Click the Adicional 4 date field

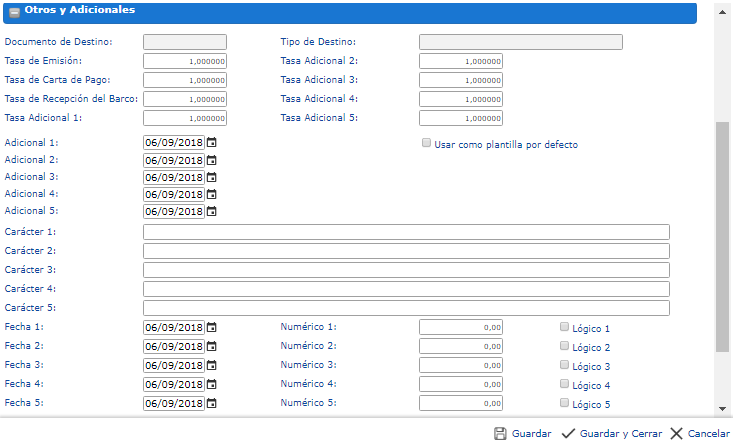(174, 194)
